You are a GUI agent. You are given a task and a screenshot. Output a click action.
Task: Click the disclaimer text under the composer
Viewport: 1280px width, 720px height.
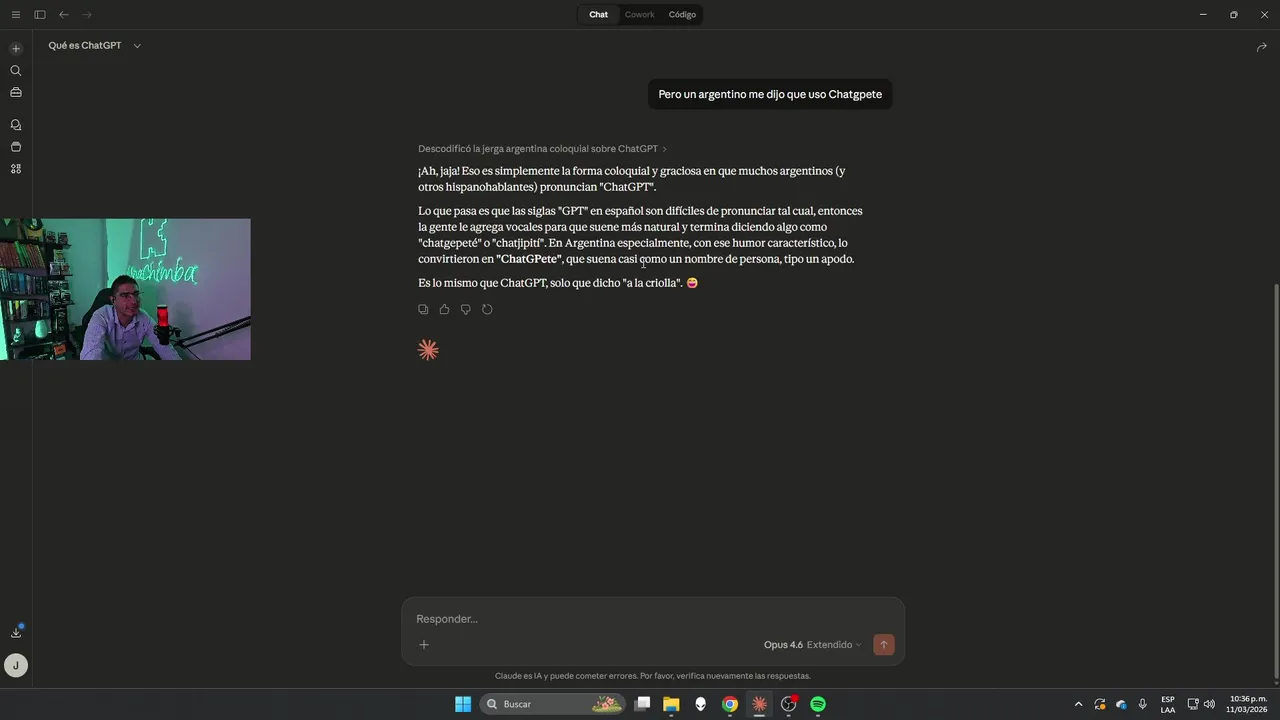[x=653, y=676]
